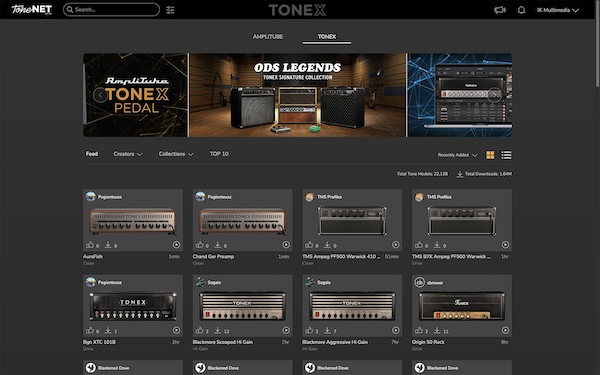600x375 pixels.
Task: Play preview of Blackmore Scooped Hi Gain
Action: point(286,330)
